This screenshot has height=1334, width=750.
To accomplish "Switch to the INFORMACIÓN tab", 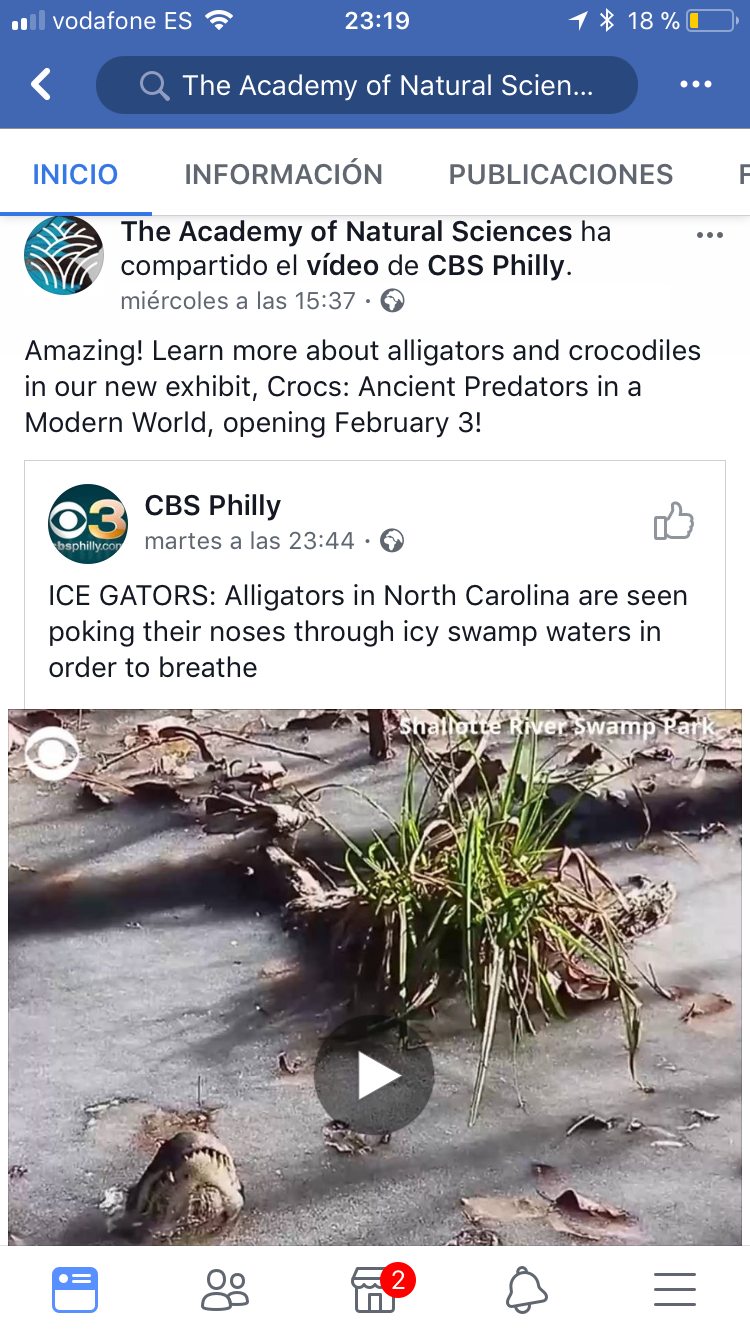I will tap(283, 174).
